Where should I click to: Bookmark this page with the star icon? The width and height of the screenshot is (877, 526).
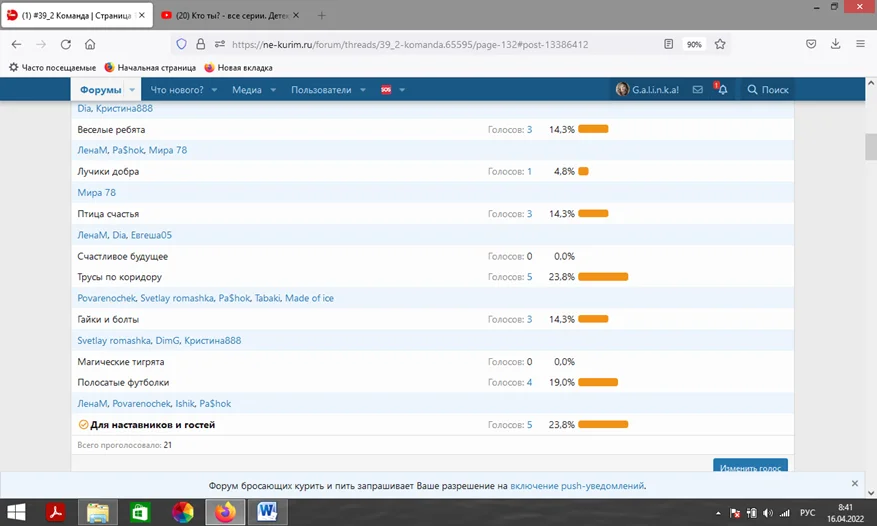point(720,44)
